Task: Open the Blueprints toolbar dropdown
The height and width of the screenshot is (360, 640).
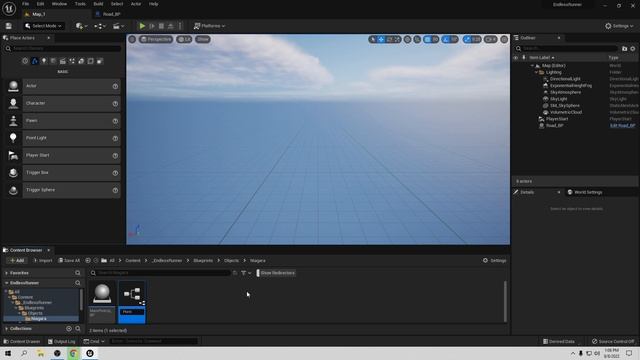Action: tap(100, 26)
